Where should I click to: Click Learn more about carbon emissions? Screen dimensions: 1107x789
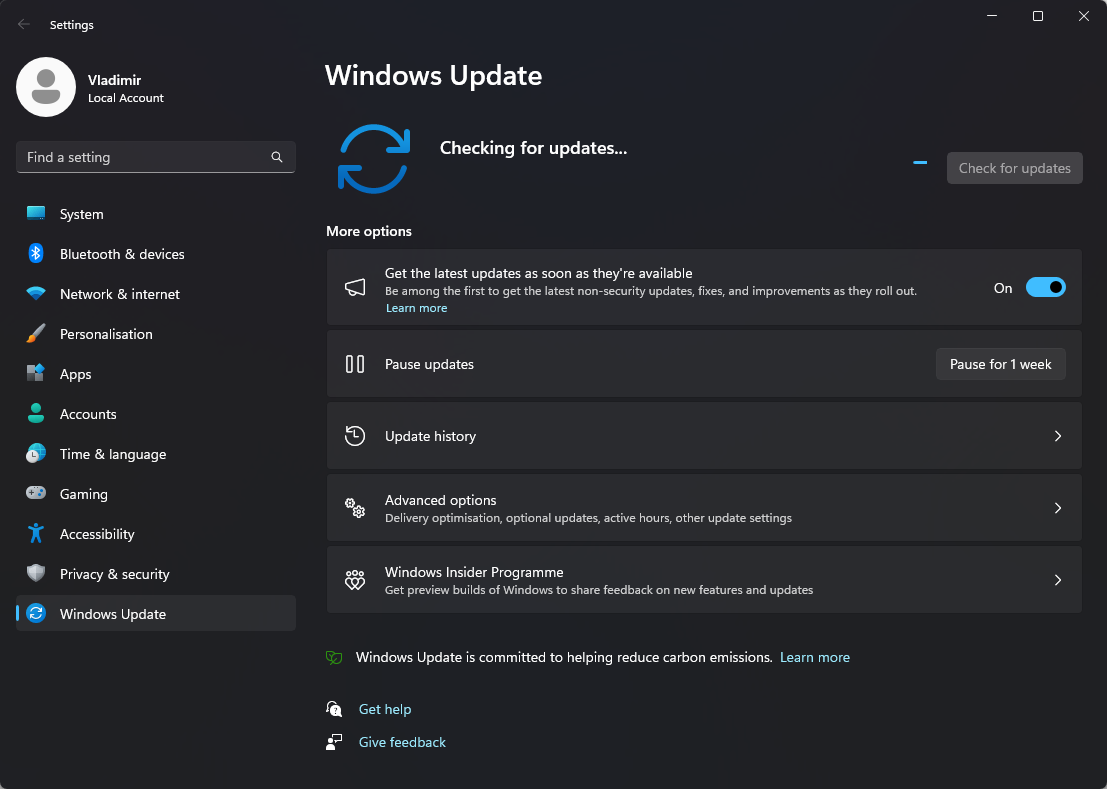coord(814,657)
